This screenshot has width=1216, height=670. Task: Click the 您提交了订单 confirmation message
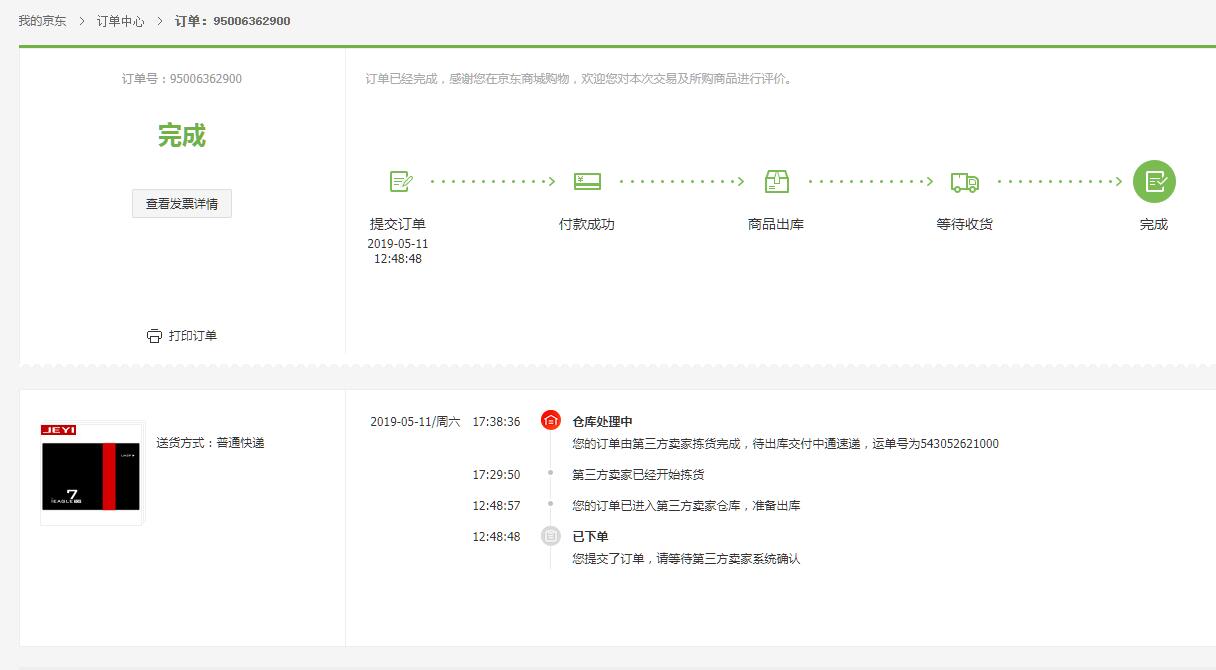(686, 559)
